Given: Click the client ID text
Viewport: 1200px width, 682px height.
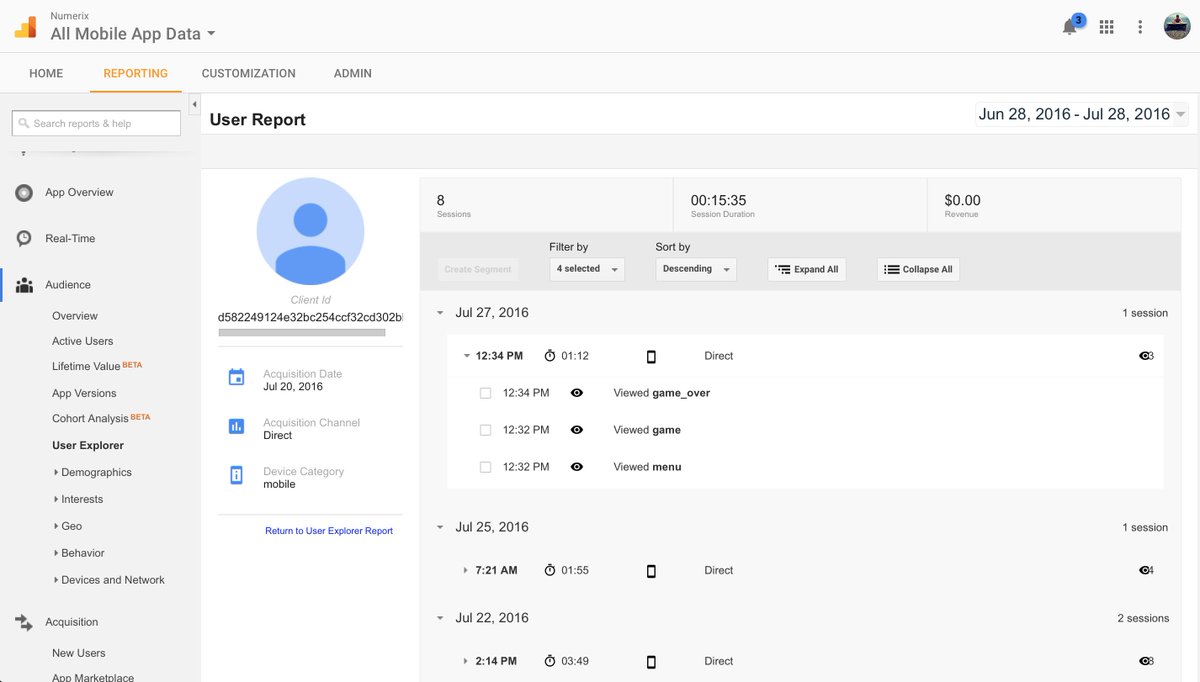Looking at the screenshot, I should 310,317.
